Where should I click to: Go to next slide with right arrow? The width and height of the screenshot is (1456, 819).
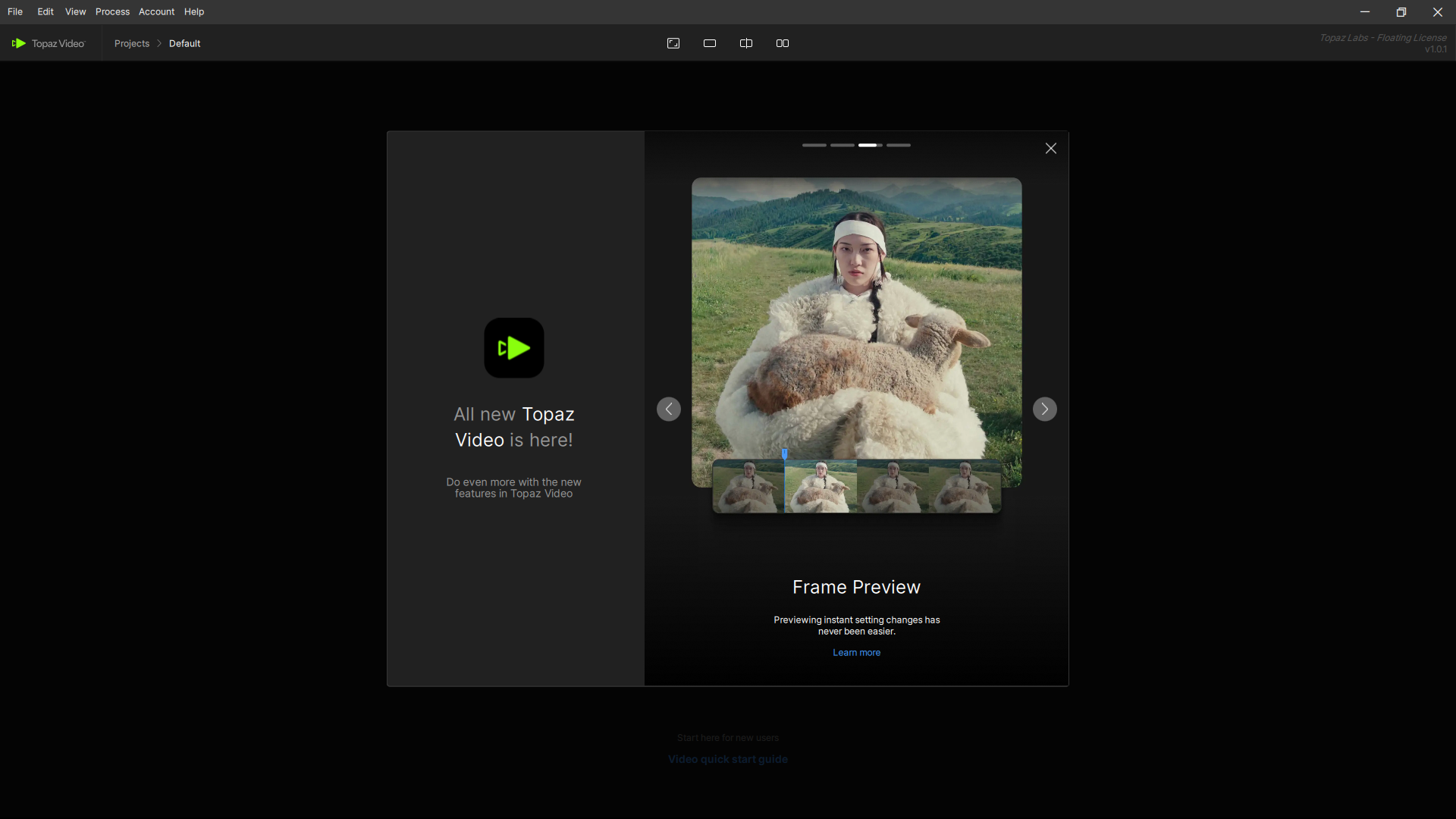(x=1044, y=409)
